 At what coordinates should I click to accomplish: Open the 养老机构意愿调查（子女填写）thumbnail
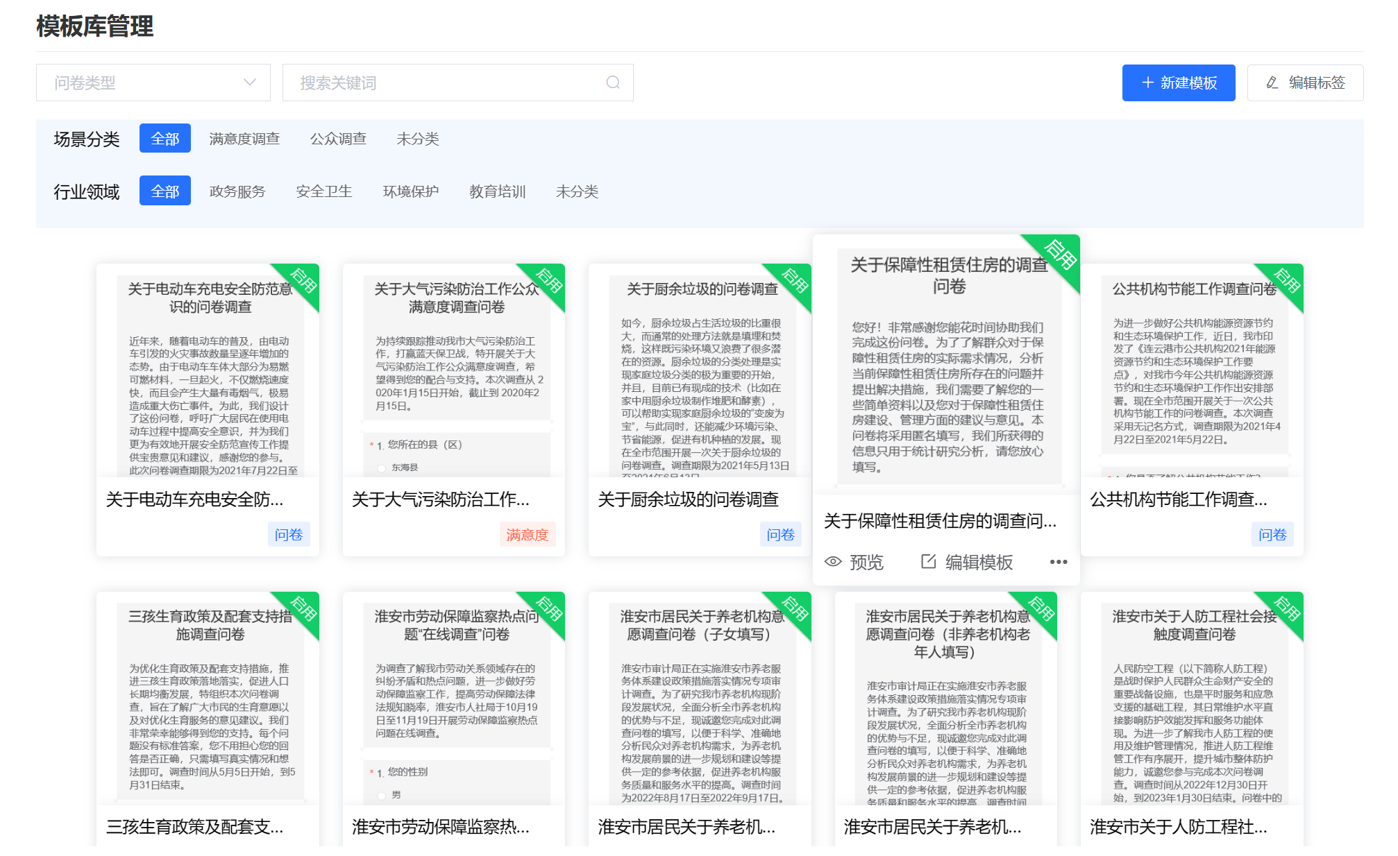point(700,698)
